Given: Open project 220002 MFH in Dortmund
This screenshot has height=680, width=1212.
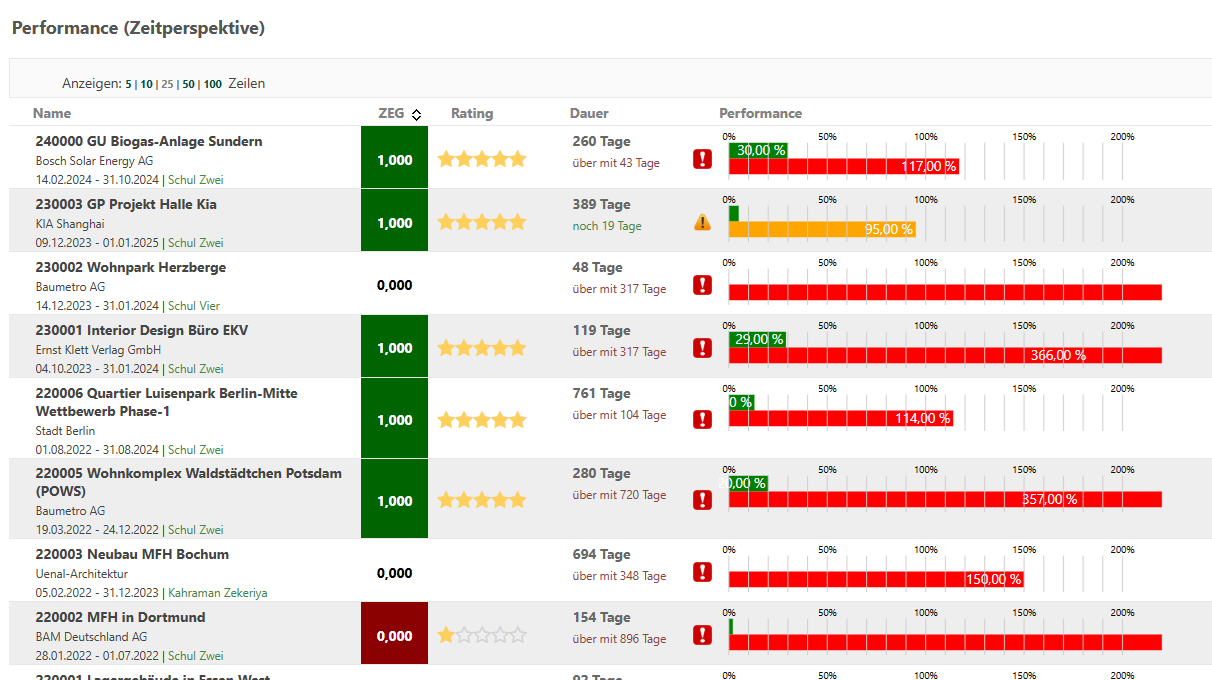Looking at the screenshot, I should (x=120, y=617).
